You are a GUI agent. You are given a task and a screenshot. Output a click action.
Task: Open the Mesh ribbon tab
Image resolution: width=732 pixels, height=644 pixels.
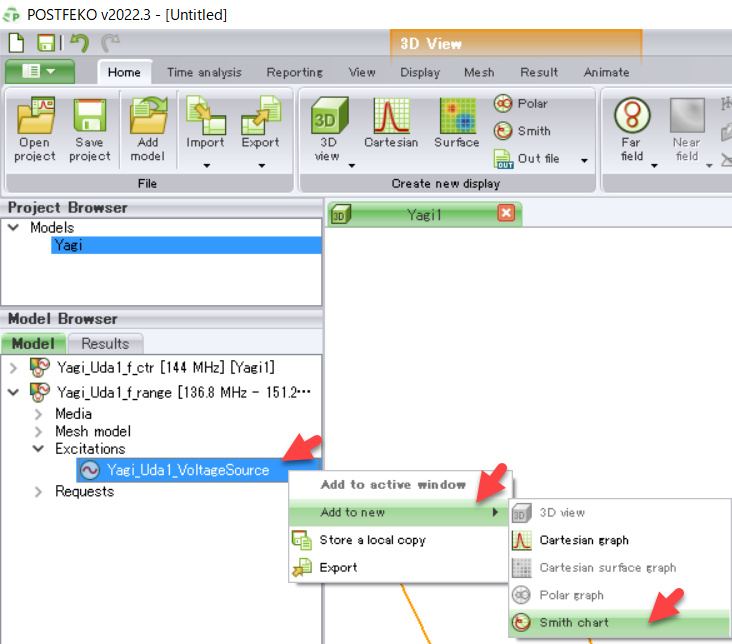(479, 72)
